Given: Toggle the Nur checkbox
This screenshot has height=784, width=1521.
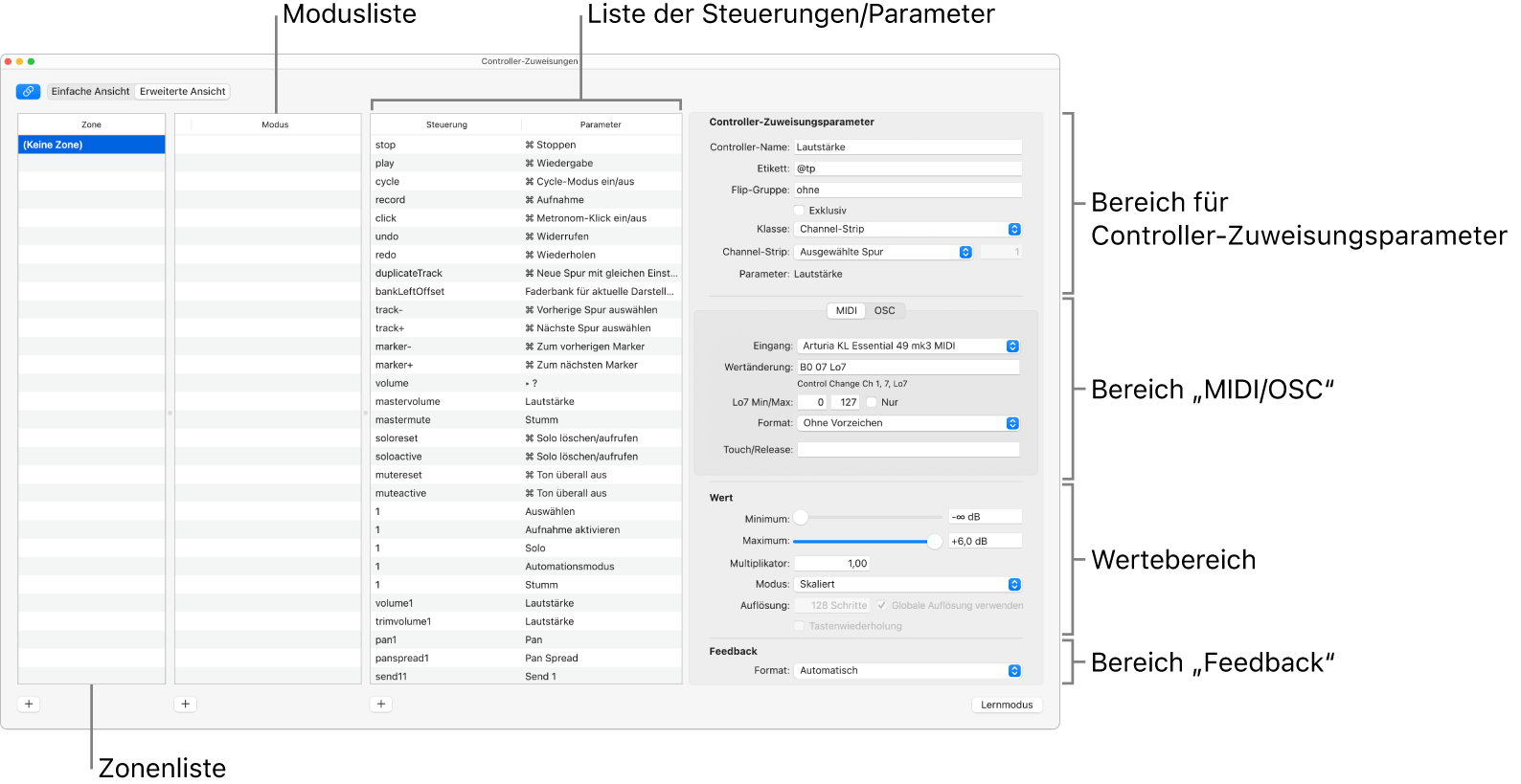Looking at the screenshot, I should click(x=872, y=402).
